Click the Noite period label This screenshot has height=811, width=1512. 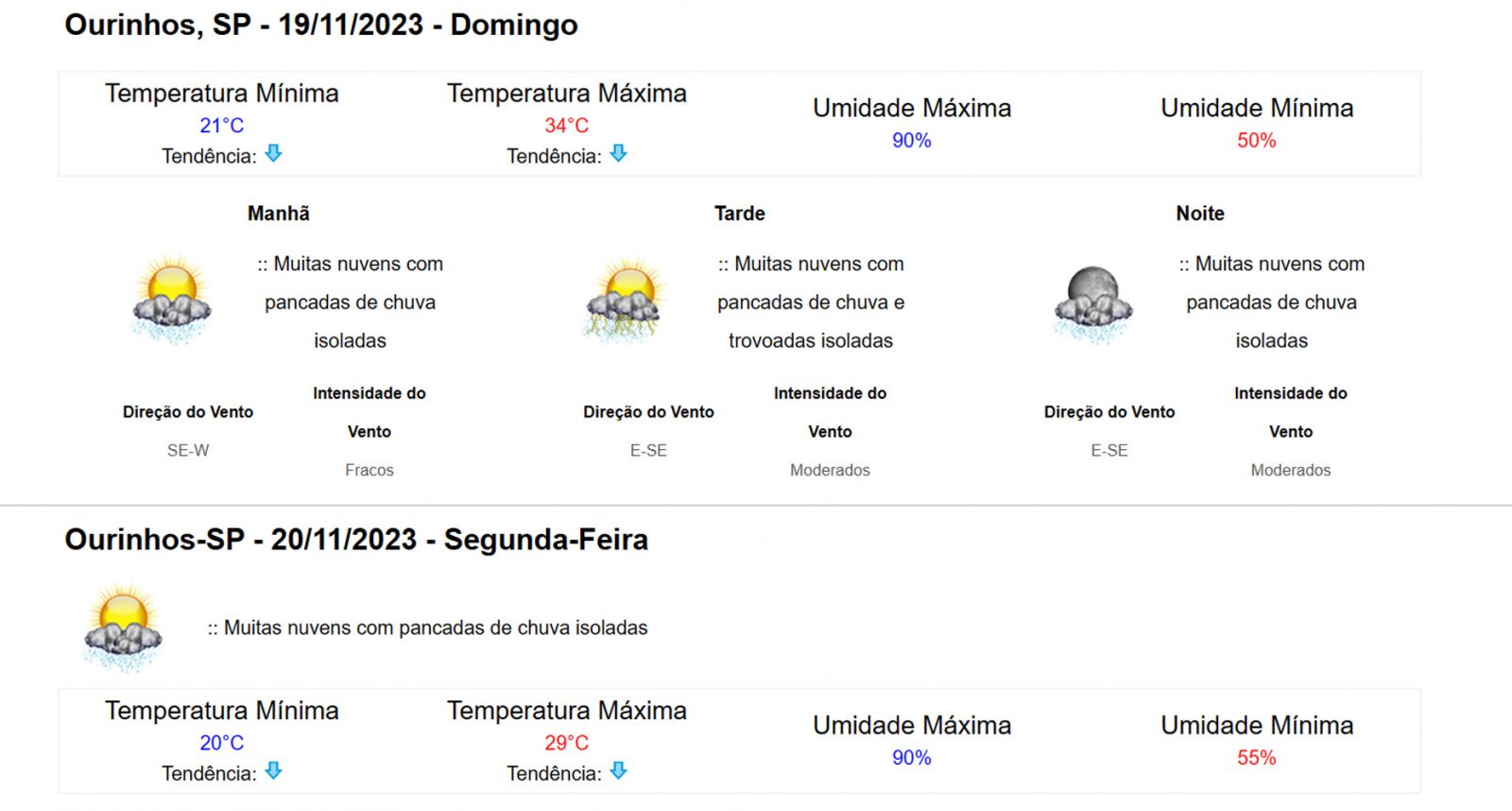[1200, 214]
